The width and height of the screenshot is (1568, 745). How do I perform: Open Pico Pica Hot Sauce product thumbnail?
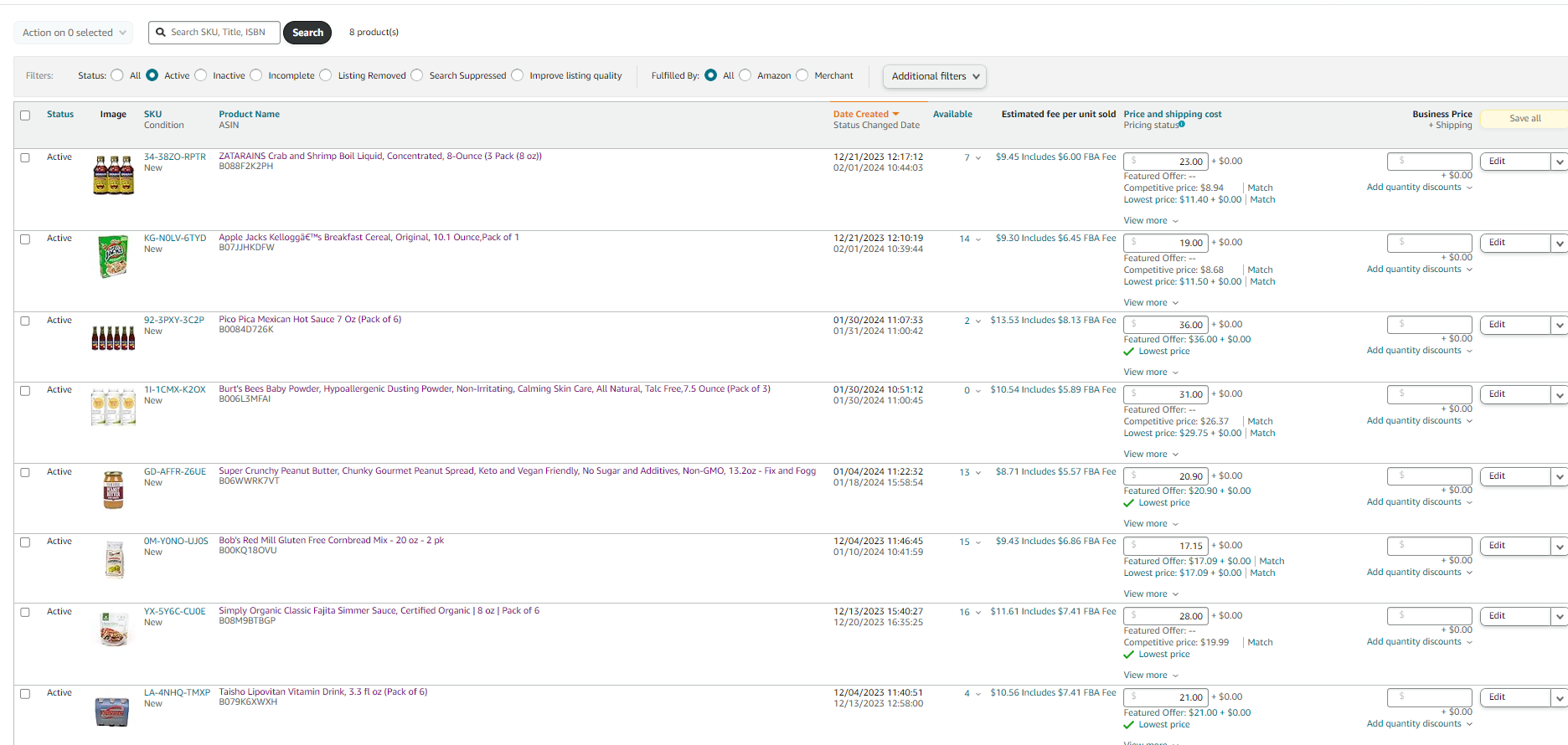click(113, 337)
